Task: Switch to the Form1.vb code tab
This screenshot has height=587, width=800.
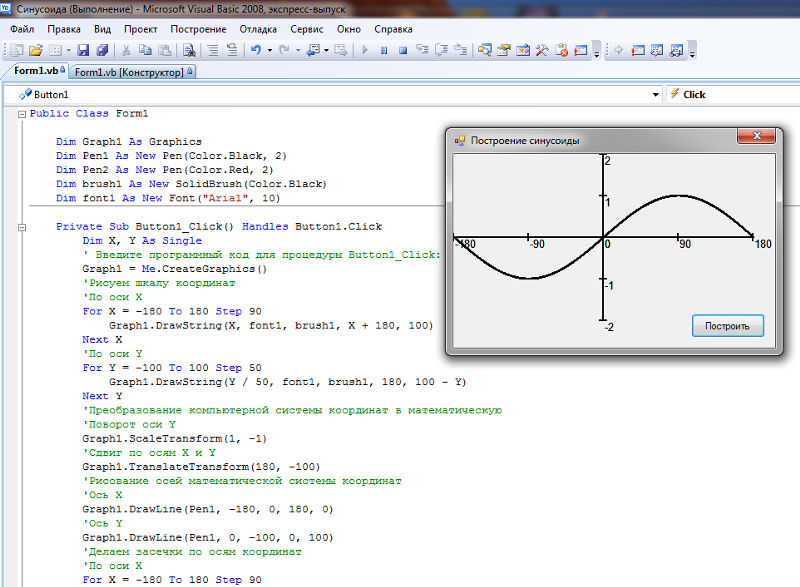Action: pyautogui.click(x=37, y=71)
